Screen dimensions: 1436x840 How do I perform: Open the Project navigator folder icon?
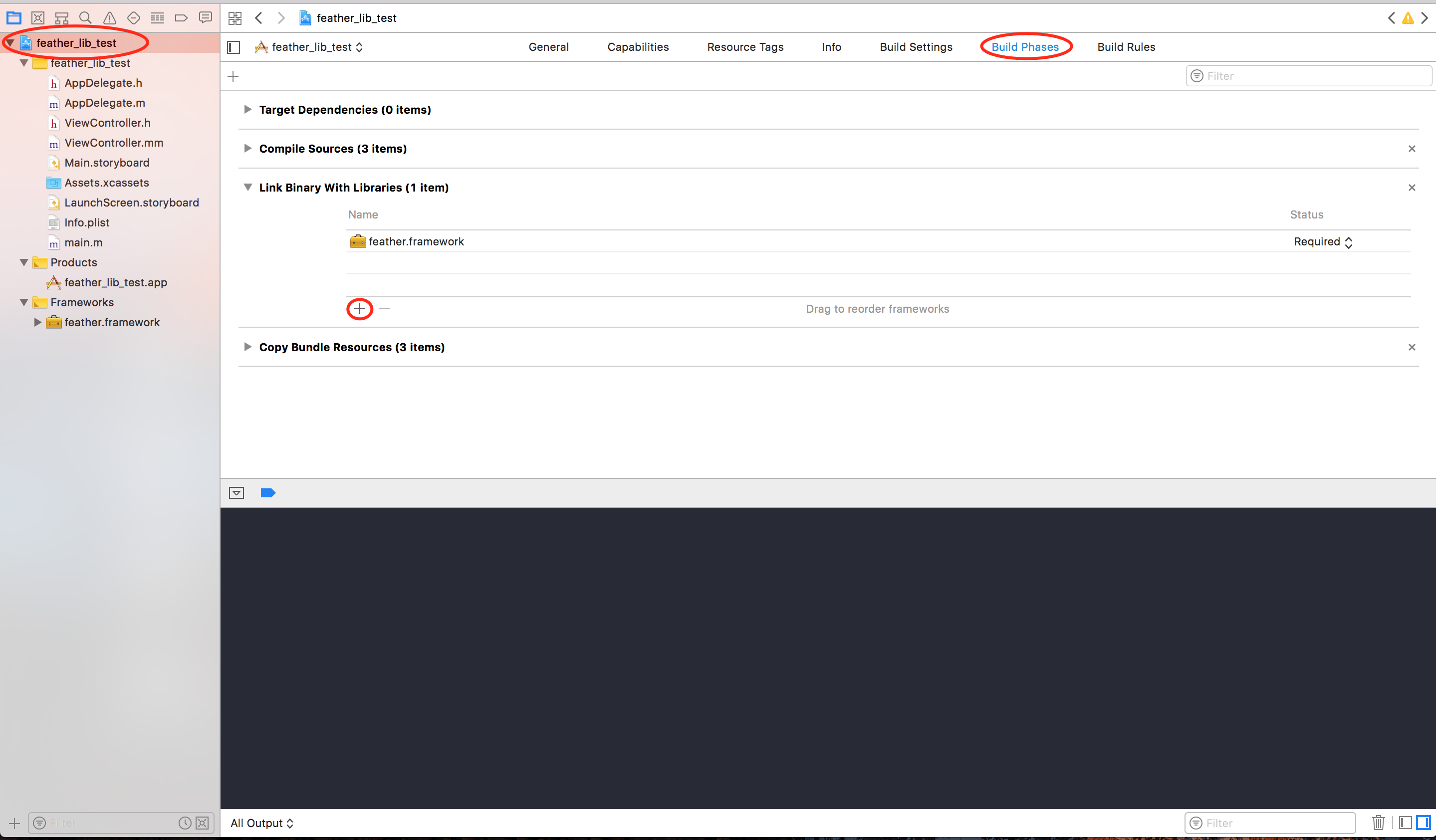coord(13,17)
